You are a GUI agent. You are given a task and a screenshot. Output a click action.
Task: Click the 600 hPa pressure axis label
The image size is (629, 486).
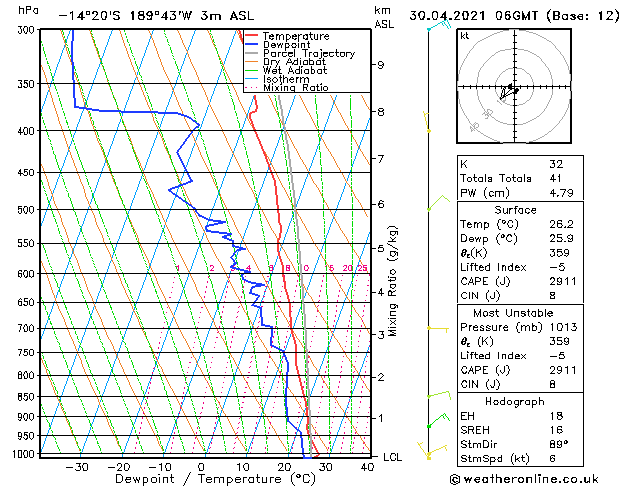(x=28, y=274)
